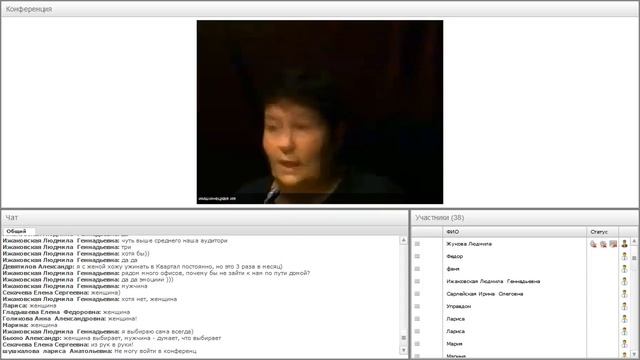The height and width of the screenshot is (360, 640).
Task: Toggle the checkbox beside Мария
Action: tap(417, 344)
